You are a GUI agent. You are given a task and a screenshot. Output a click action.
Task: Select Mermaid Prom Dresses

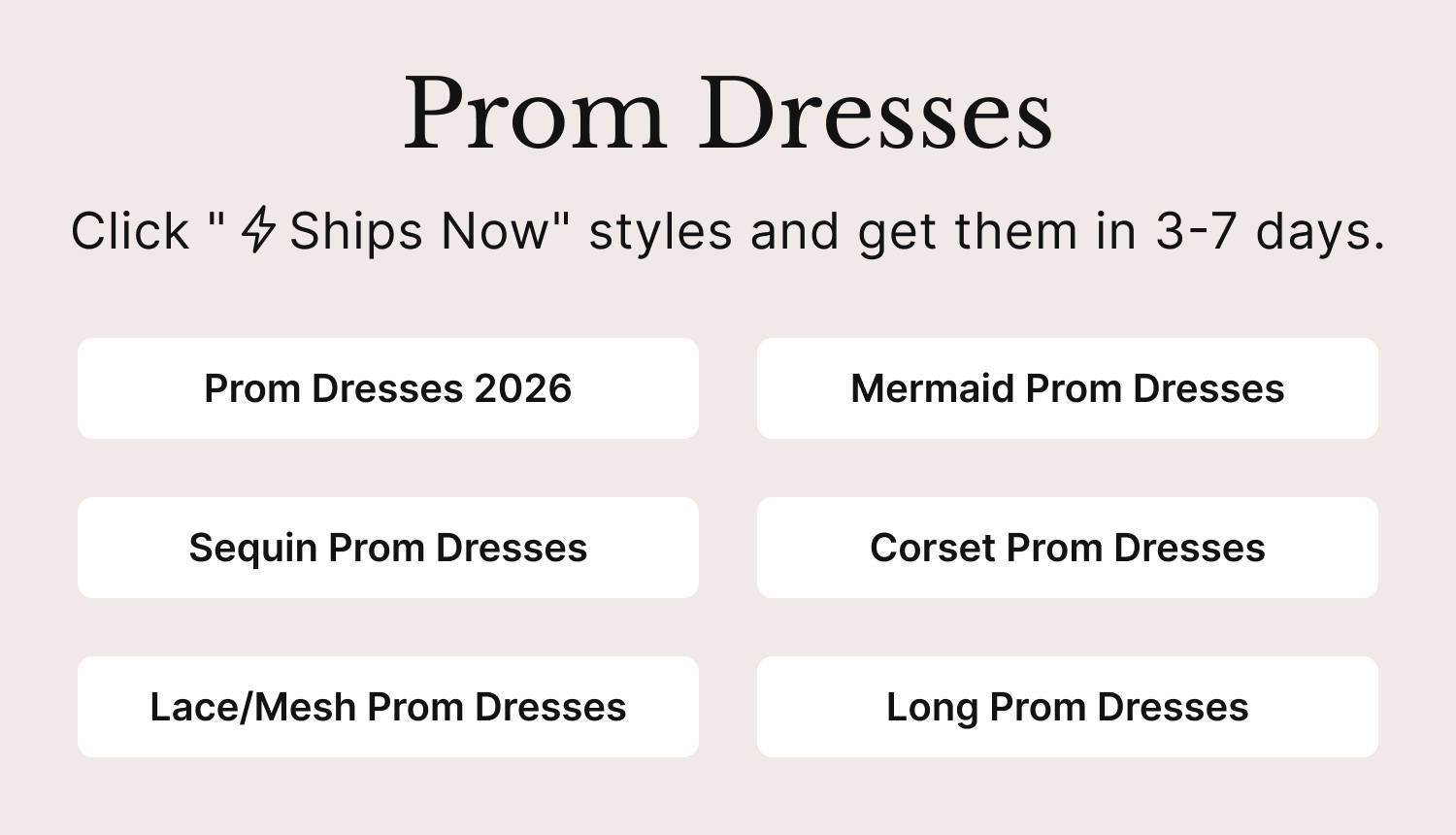(1067, 388)
